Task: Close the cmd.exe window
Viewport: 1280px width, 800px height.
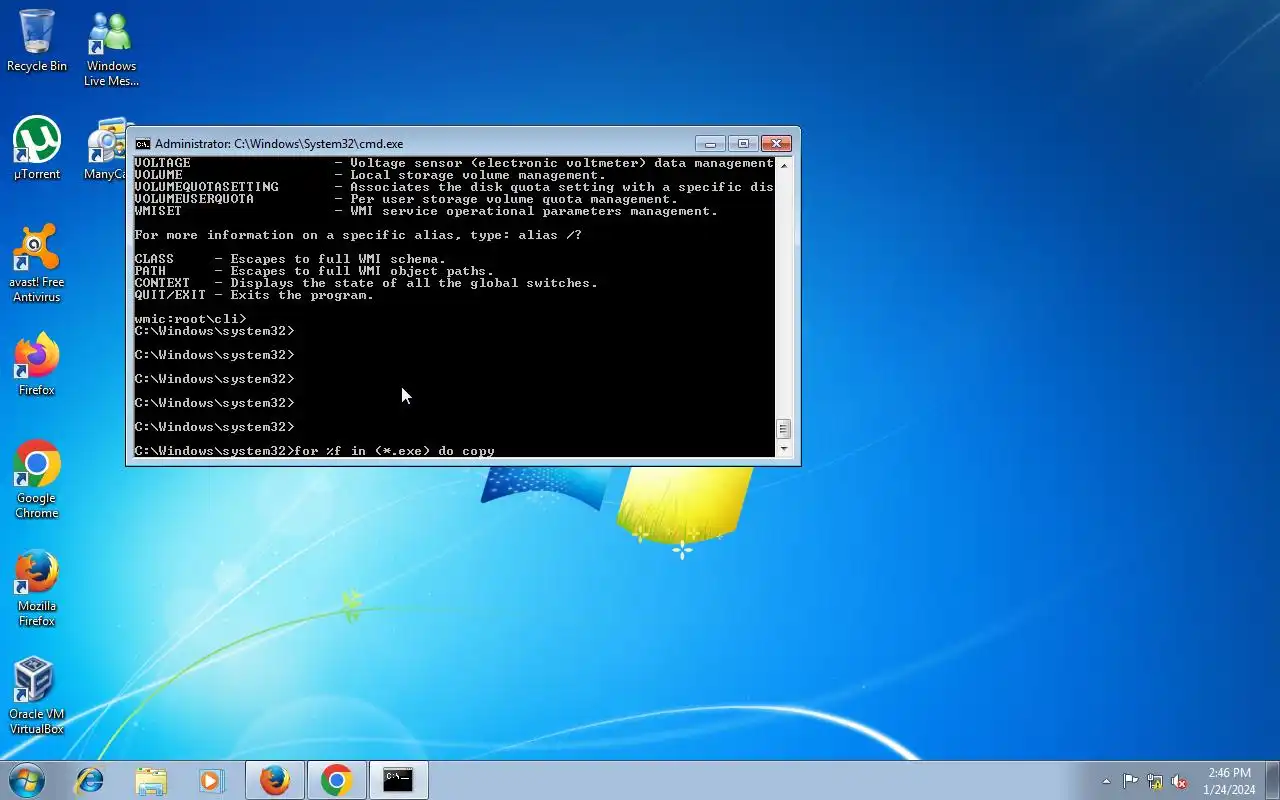Action: pos(776,143)
